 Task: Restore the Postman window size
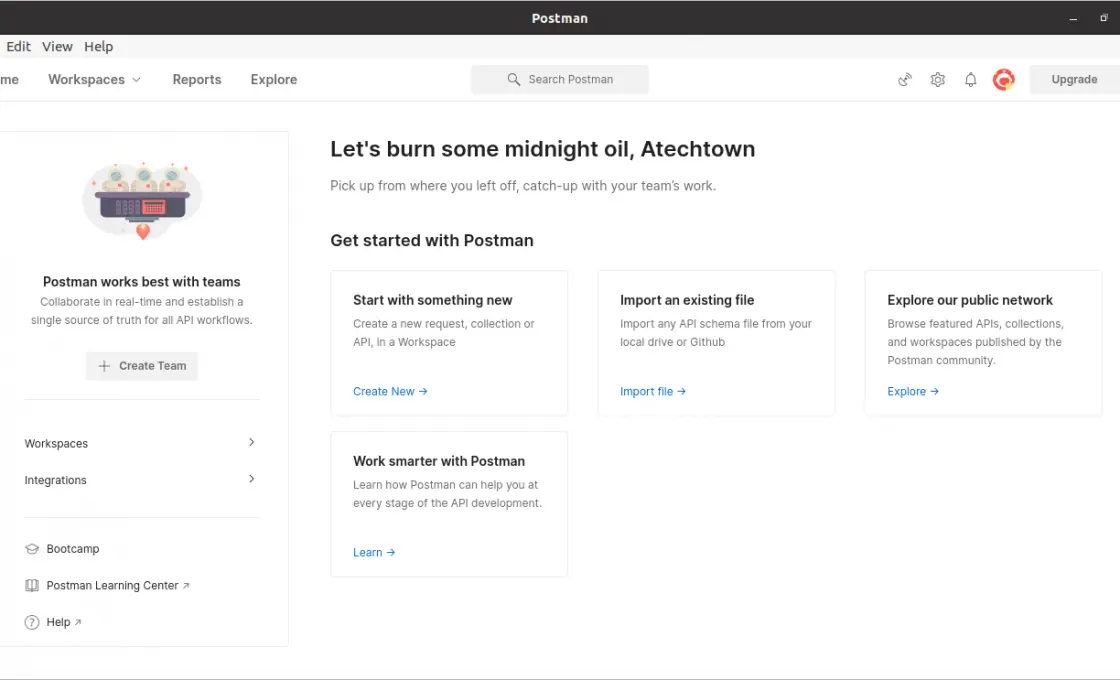click(1104, 18)
